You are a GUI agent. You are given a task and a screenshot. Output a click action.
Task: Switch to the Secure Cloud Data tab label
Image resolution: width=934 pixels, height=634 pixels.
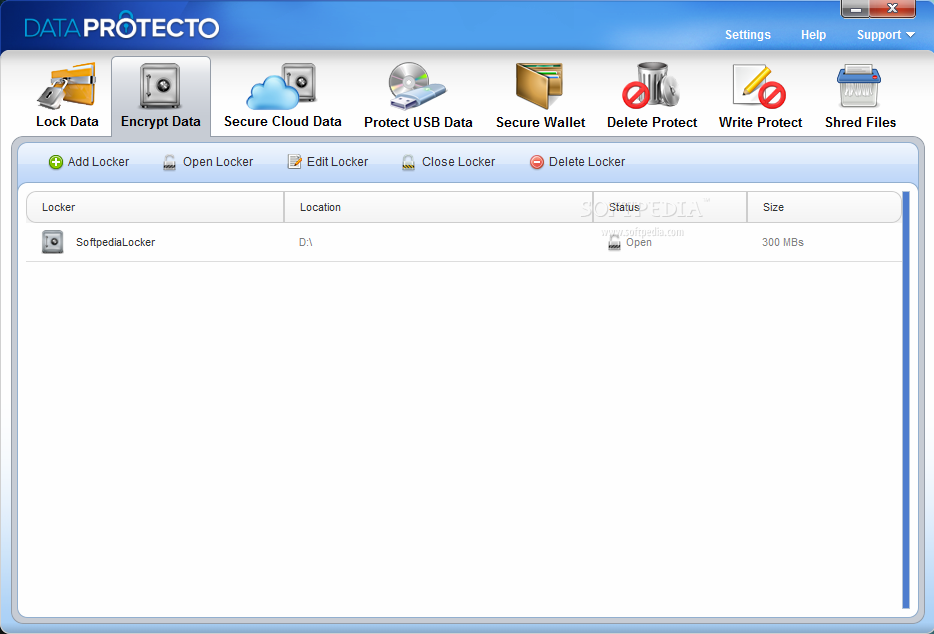(x=283, y=122)
